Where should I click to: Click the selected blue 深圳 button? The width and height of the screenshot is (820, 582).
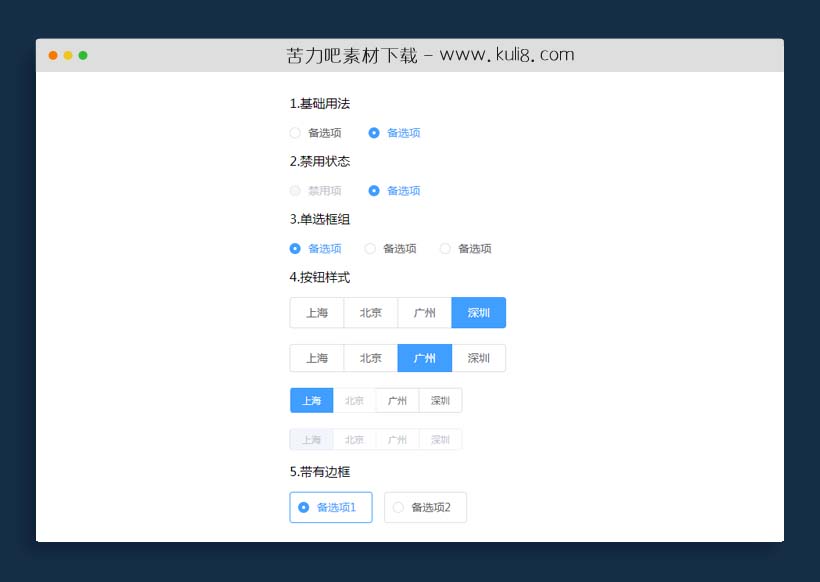pyautogui.click(x=479, y=312)
